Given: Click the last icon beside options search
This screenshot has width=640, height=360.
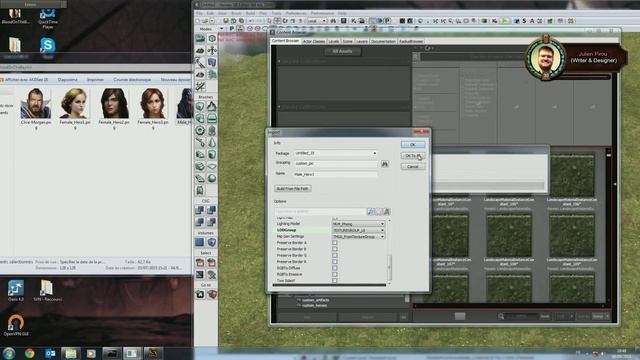Looking at the screenshot, I should point(387,211).
